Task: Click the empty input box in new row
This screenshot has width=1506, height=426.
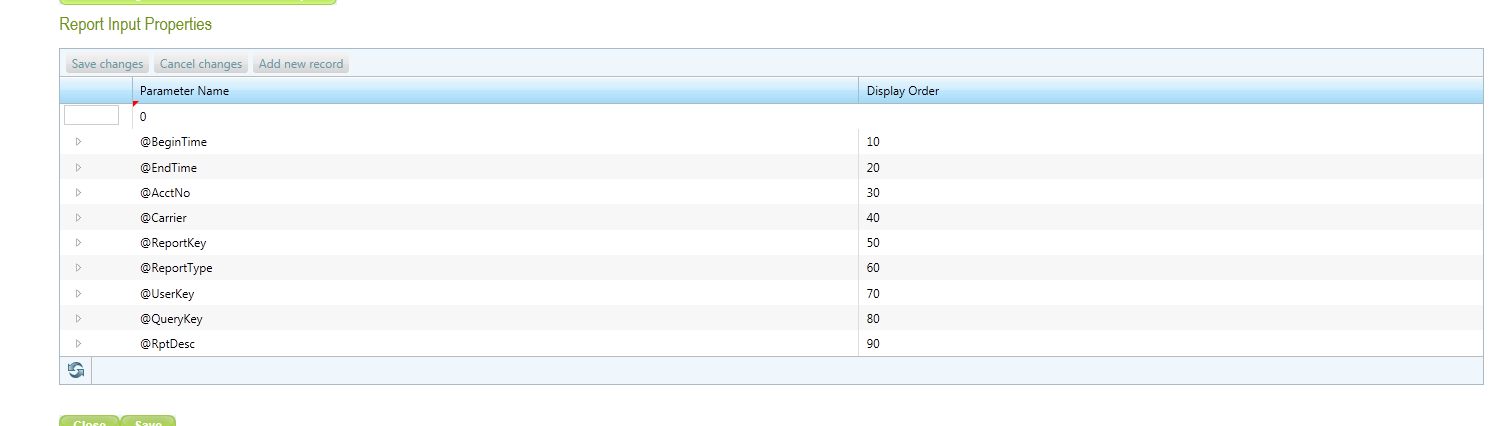Action: click(91, 116)
